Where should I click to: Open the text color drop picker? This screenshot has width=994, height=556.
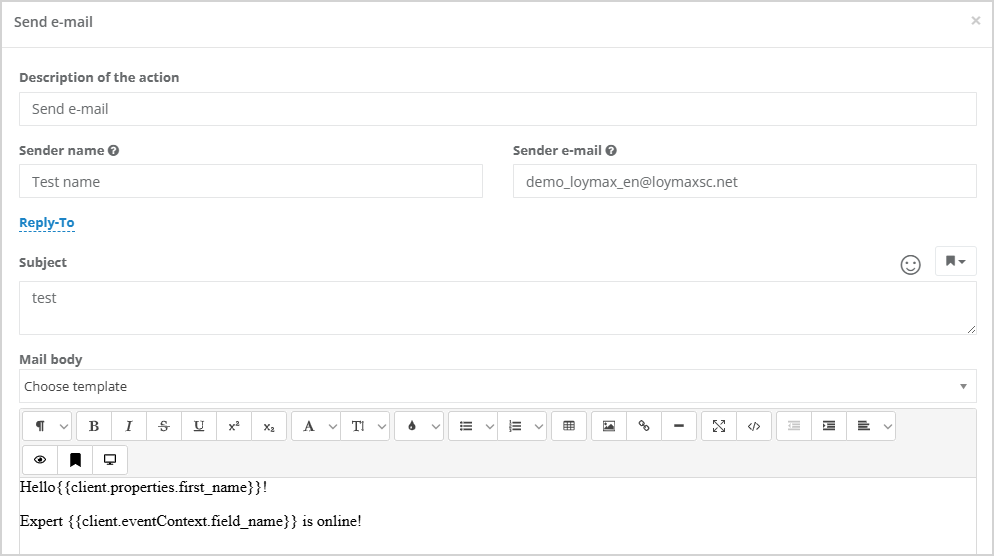click(418, 426)
